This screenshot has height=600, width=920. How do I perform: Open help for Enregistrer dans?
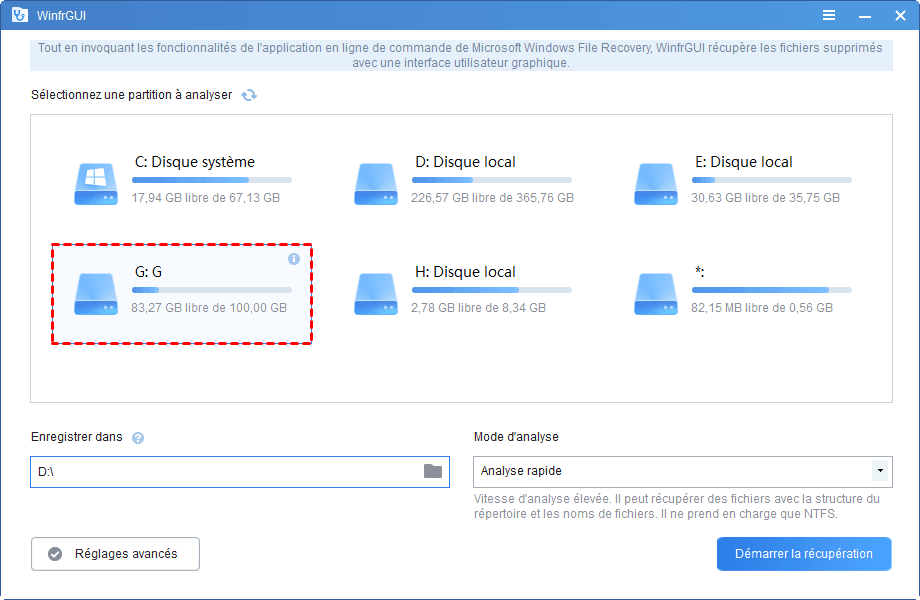138,438
